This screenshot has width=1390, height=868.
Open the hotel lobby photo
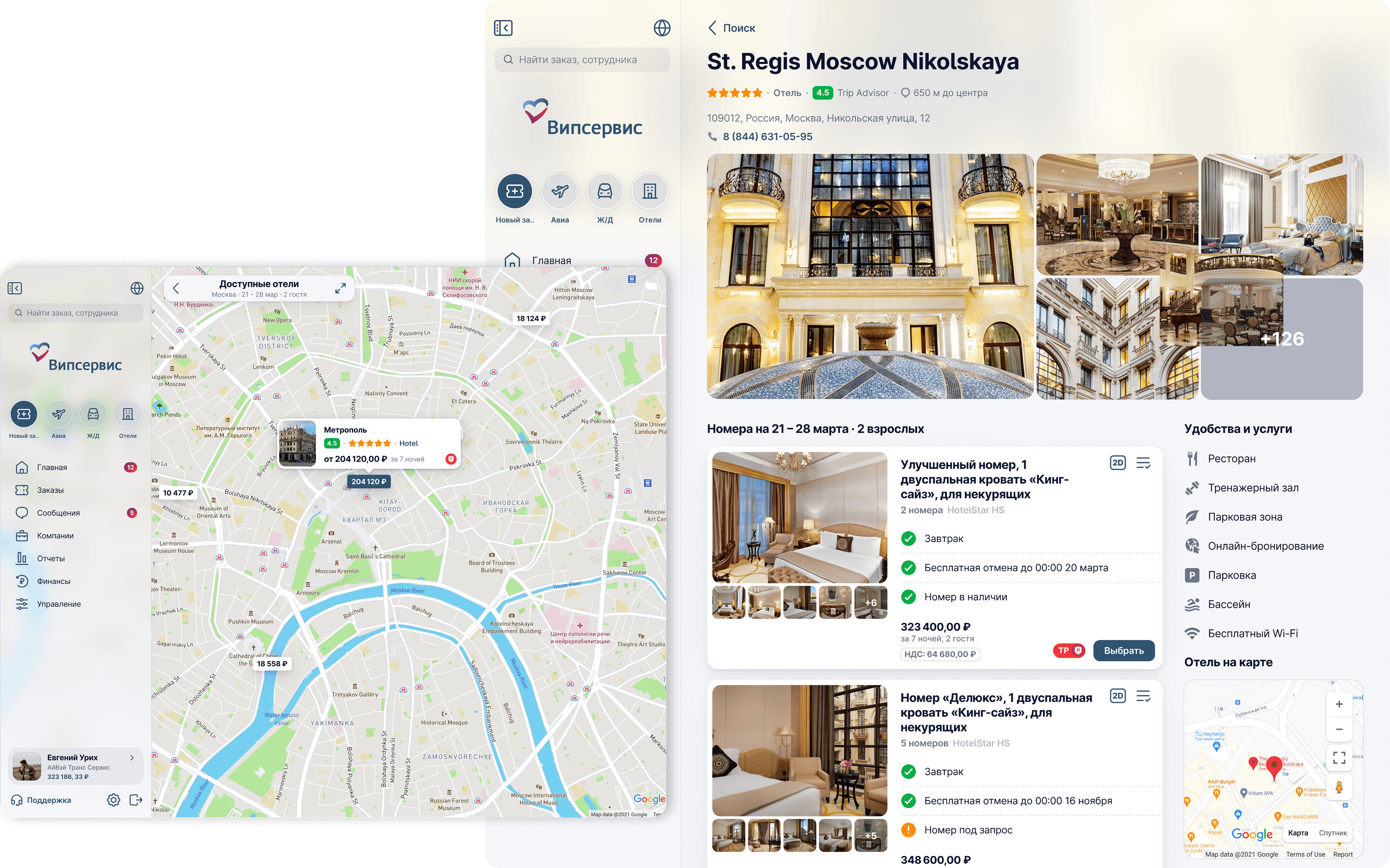pyautogui.click(x=1117, y=215)
